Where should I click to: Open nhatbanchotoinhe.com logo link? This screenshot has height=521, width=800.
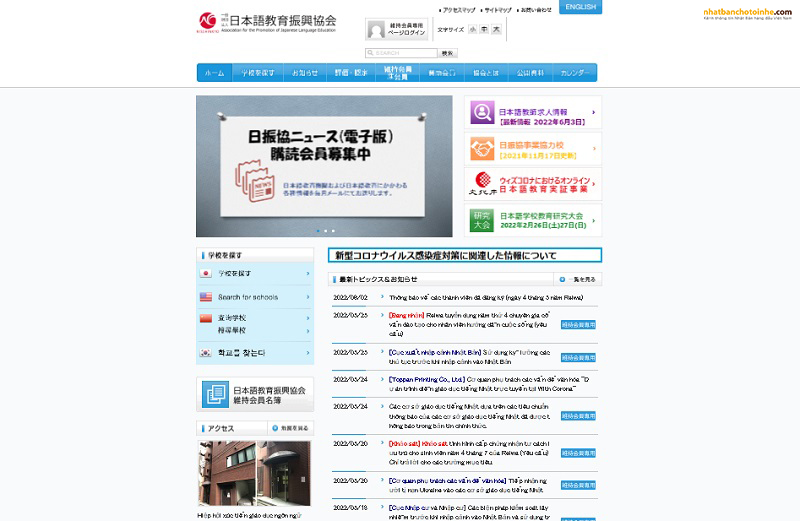click(747, 14)
